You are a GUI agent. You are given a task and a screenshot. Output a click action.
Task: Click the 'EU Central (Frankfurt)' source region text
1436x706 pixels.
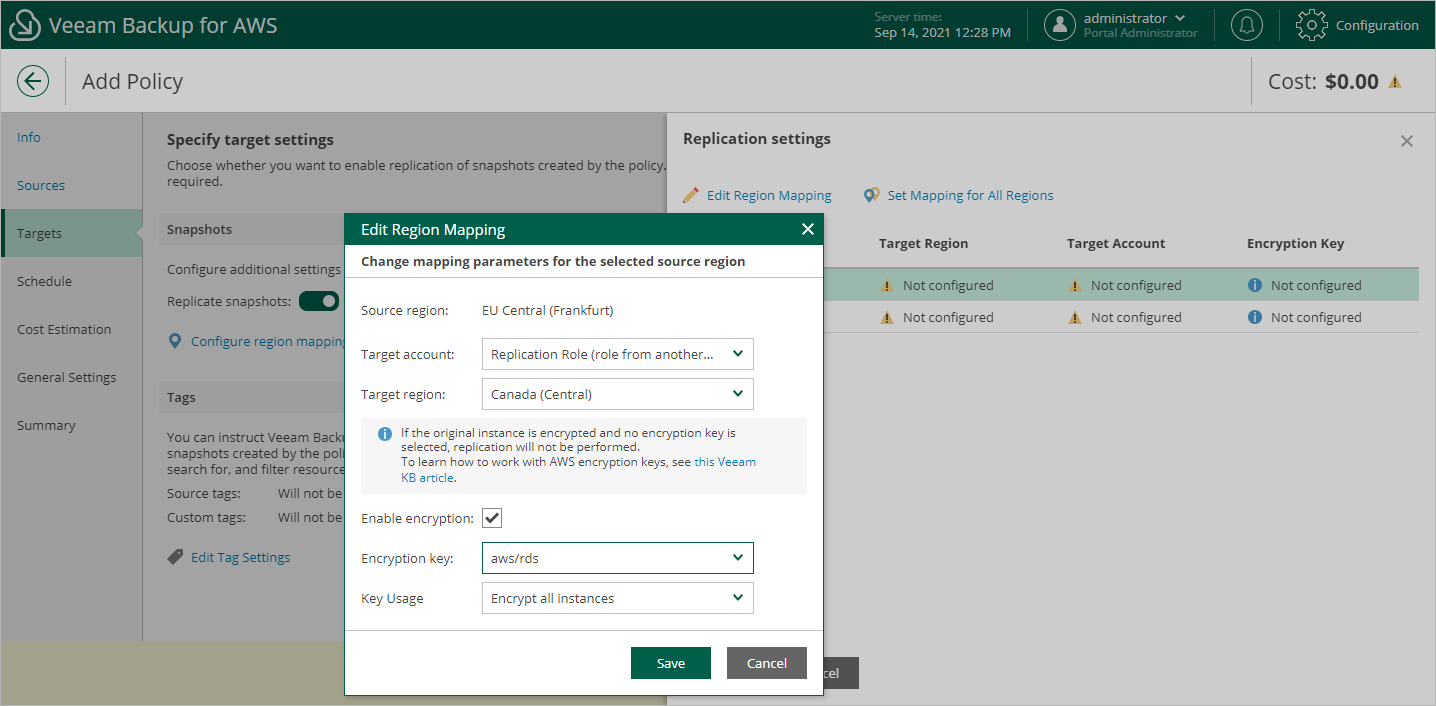click(548, 310)
